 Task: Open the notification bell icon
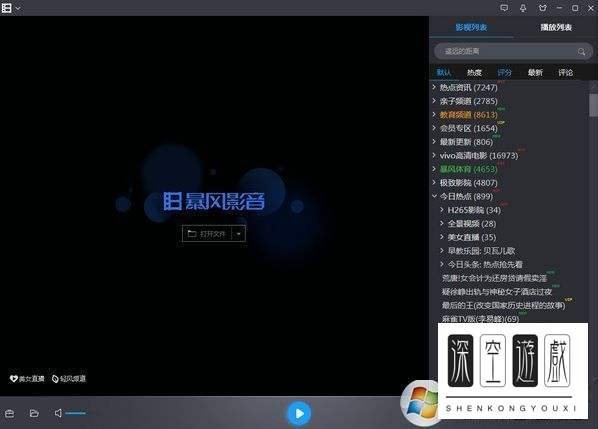coord(523,8)
